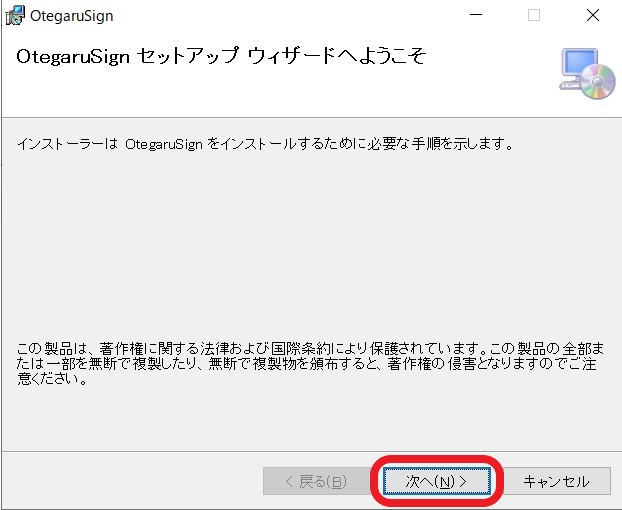Image resolution: width=622 pixels, height=510 pixels.
Task: Open the installer icon system menu
Action: [x=14, y=15]
